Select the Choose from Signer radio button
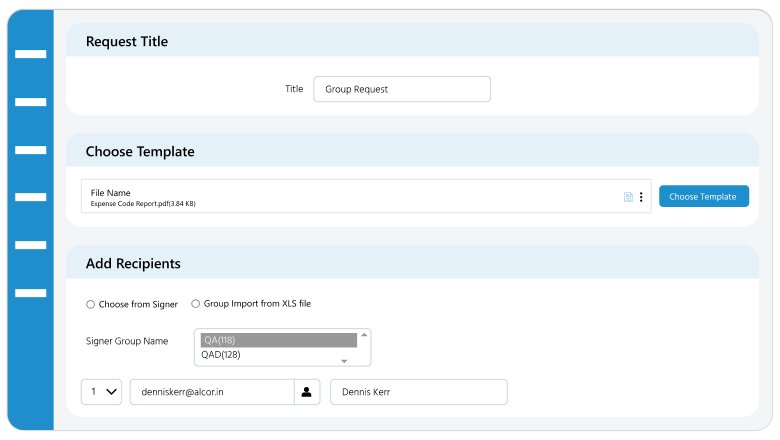780x440 pixels. [x=91, y=304]
